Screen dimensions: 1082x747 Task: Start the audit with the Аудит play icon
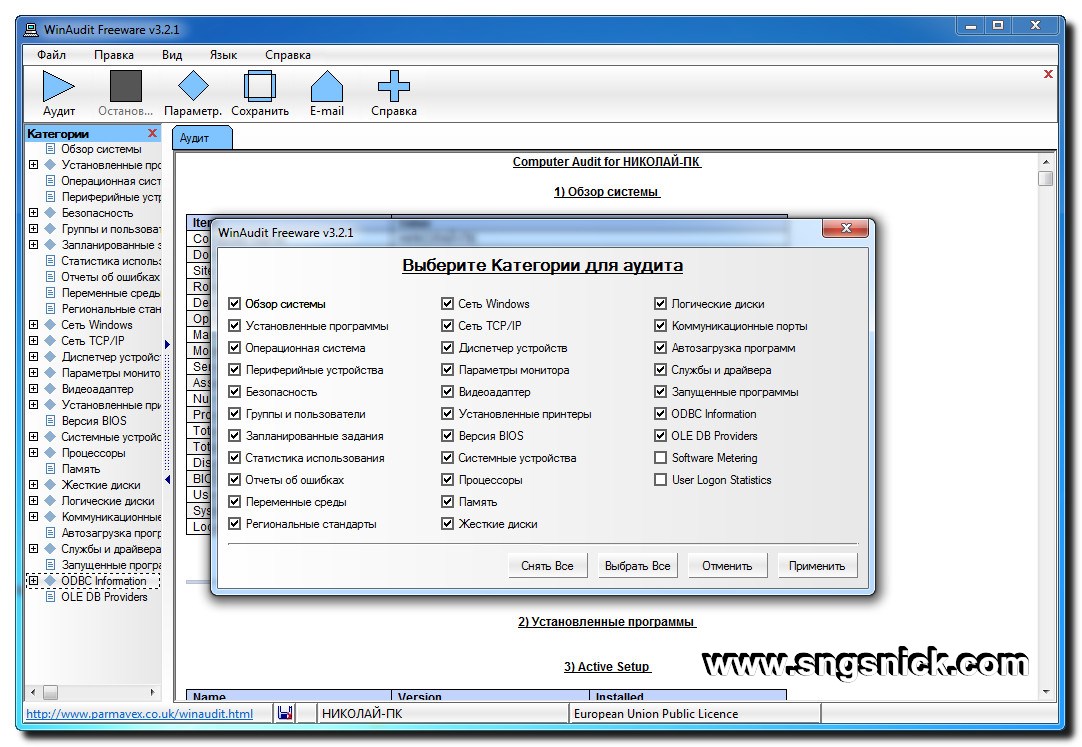pyautogui.click(x=58, y=86)
